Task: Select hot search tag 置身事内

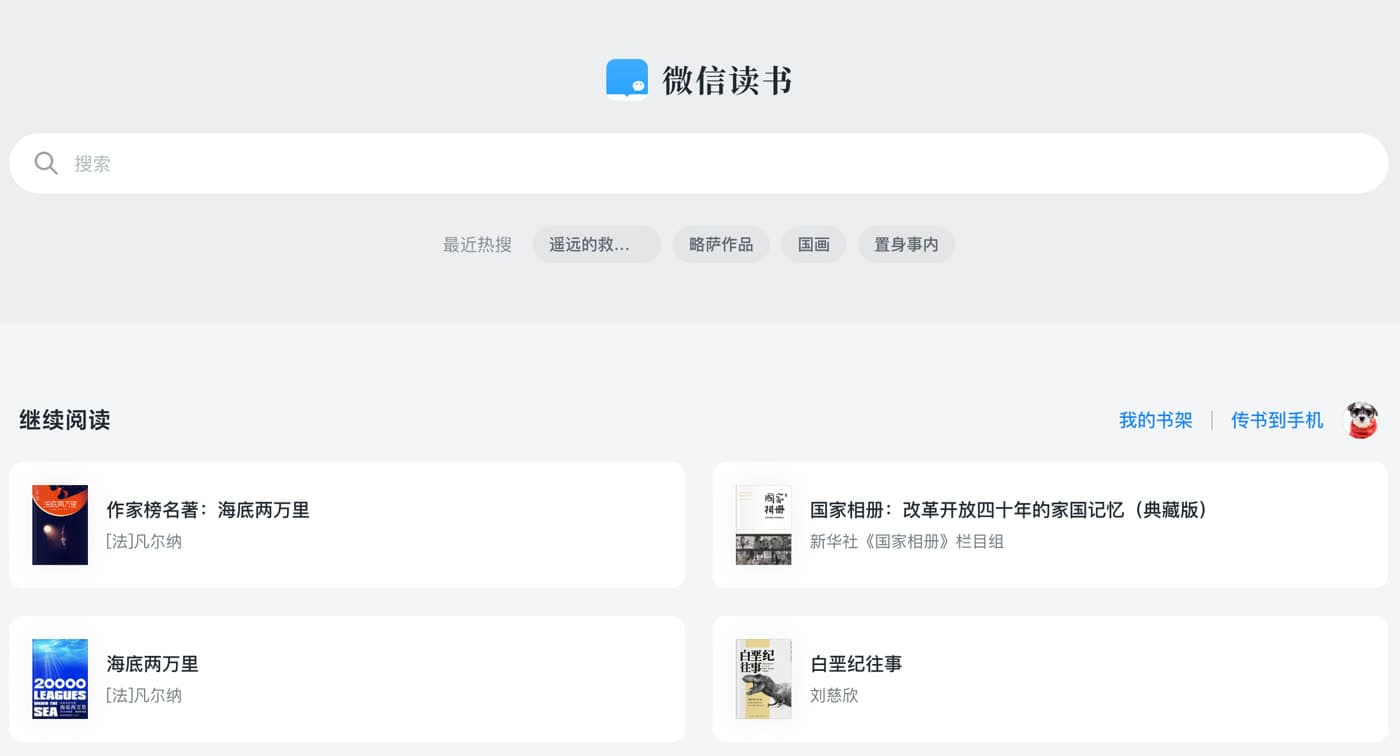Action: click(x=906, y=244)
